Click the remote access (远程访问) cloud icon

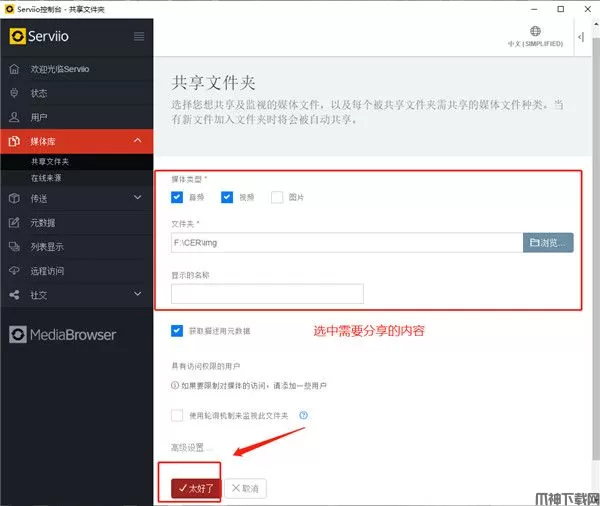click(14, 271)
